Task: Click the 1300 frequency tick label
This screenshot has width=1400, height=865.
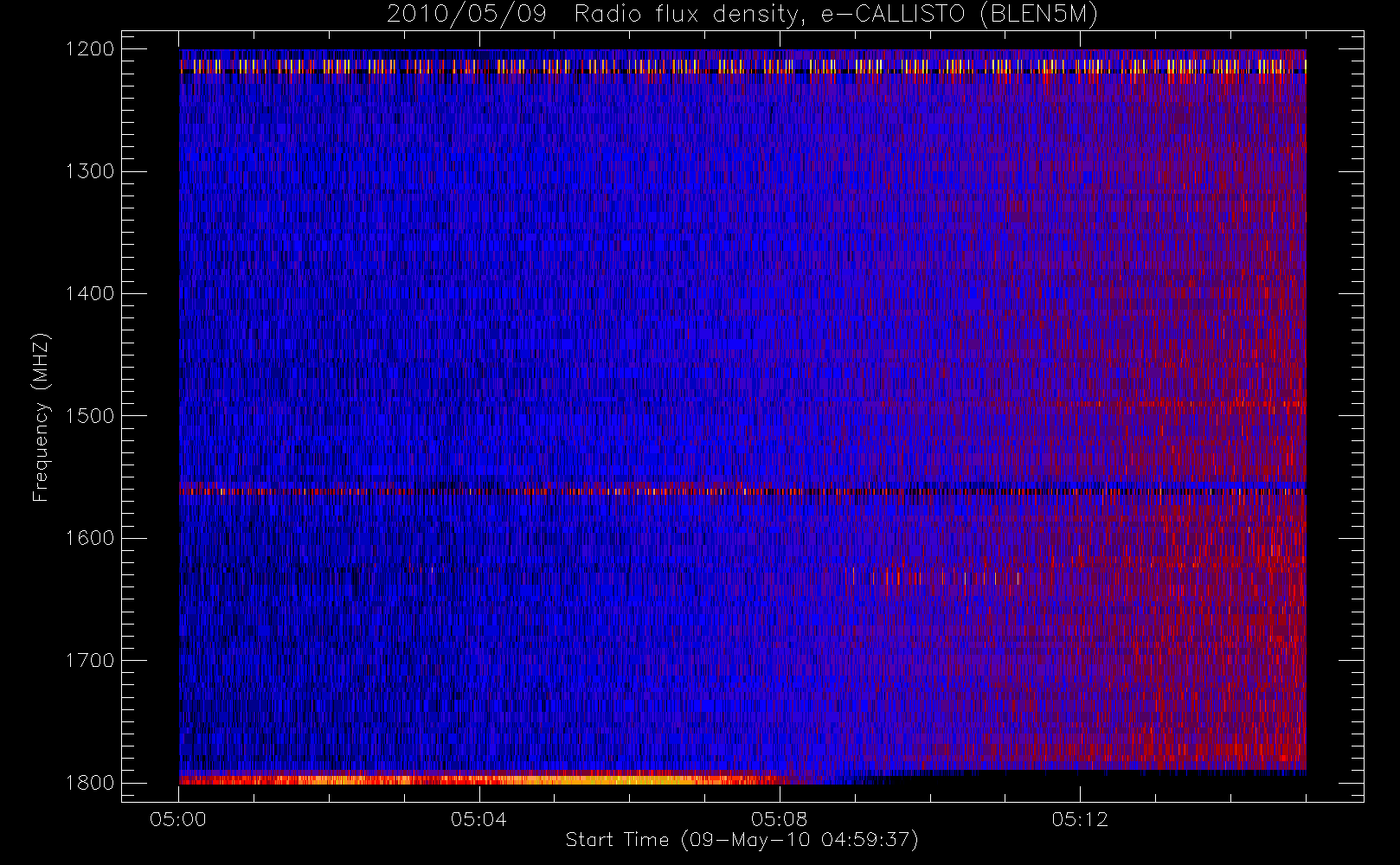Action: click(90, 171)
